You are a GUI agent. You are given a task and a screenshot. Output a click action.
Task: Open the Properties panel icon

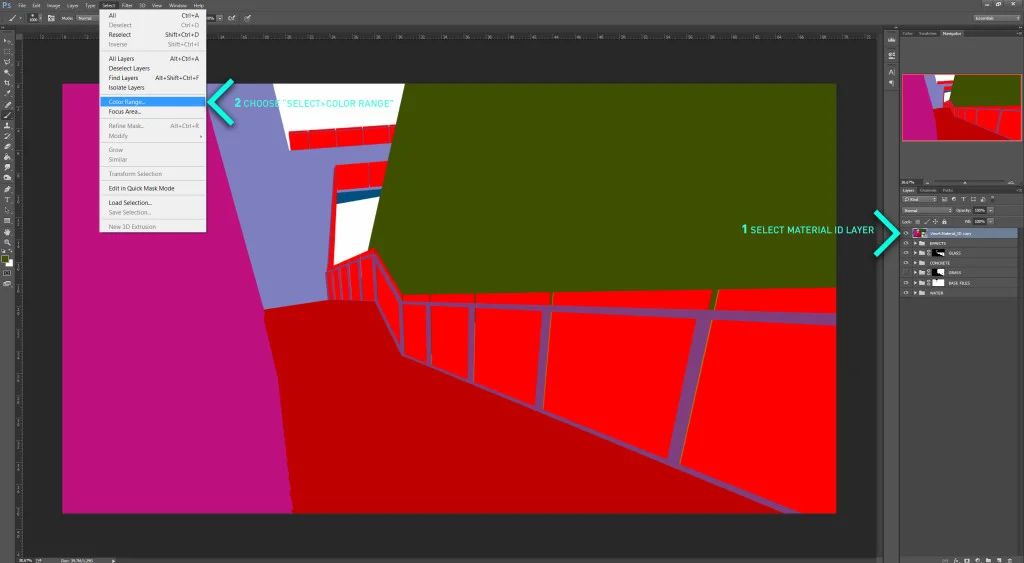click(x=891, y=56)
